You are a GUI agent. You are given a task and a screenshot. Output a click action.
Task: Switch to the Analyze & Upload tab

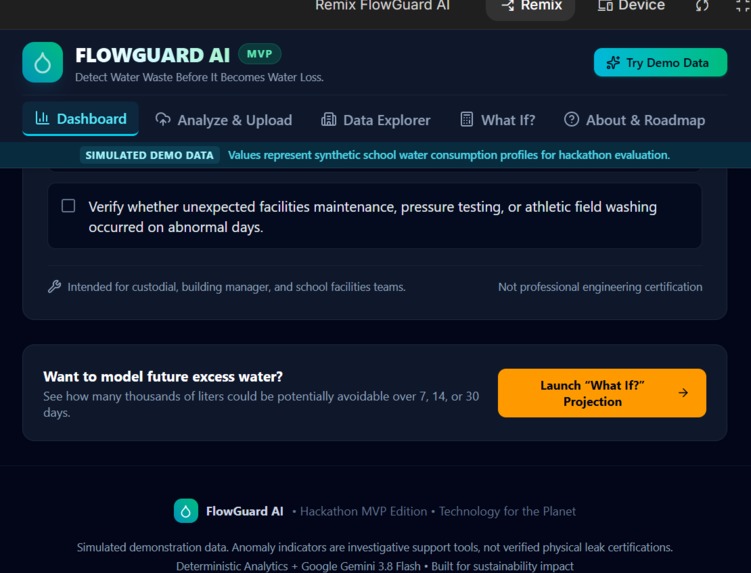224,120
